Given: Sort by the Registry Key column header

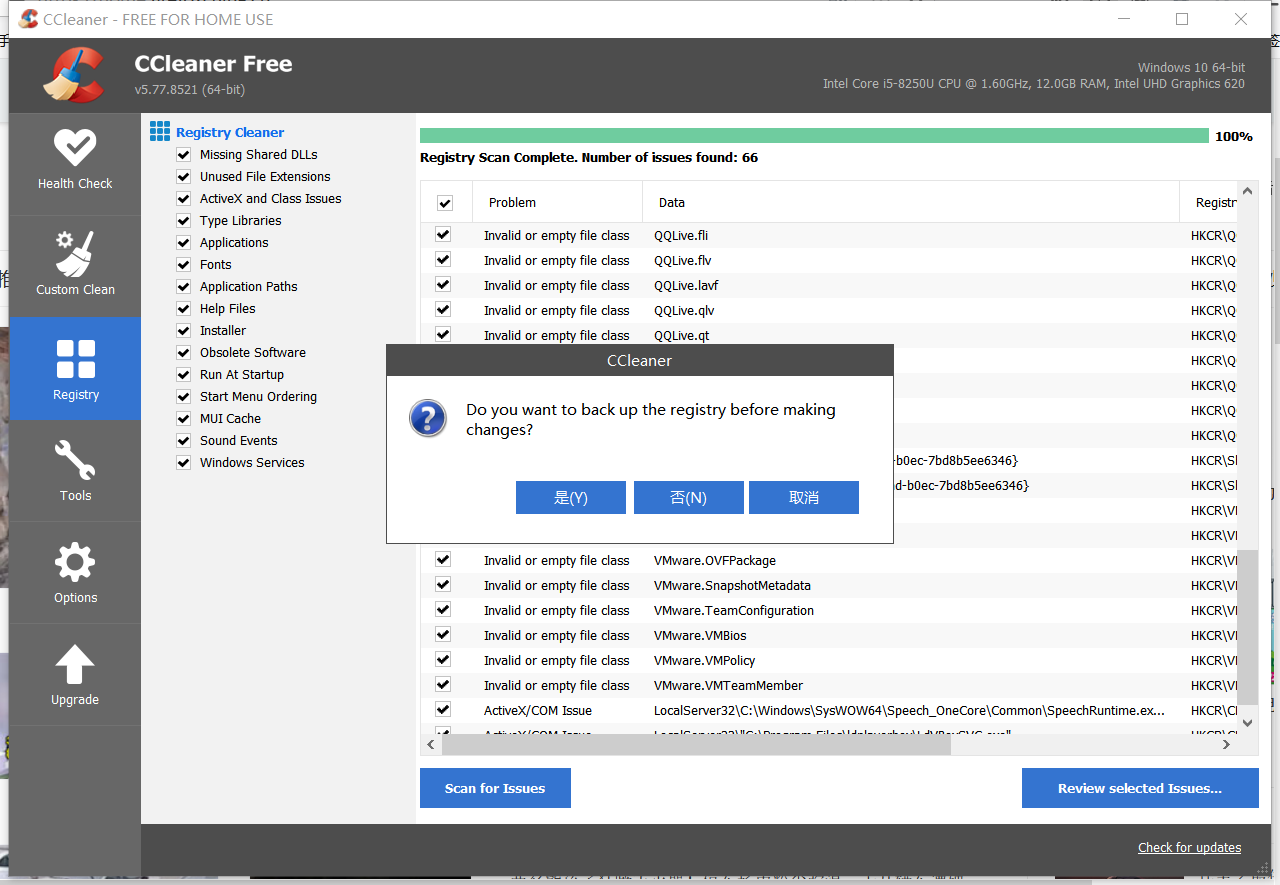Looking at the screenshot, I should 1208,202.
